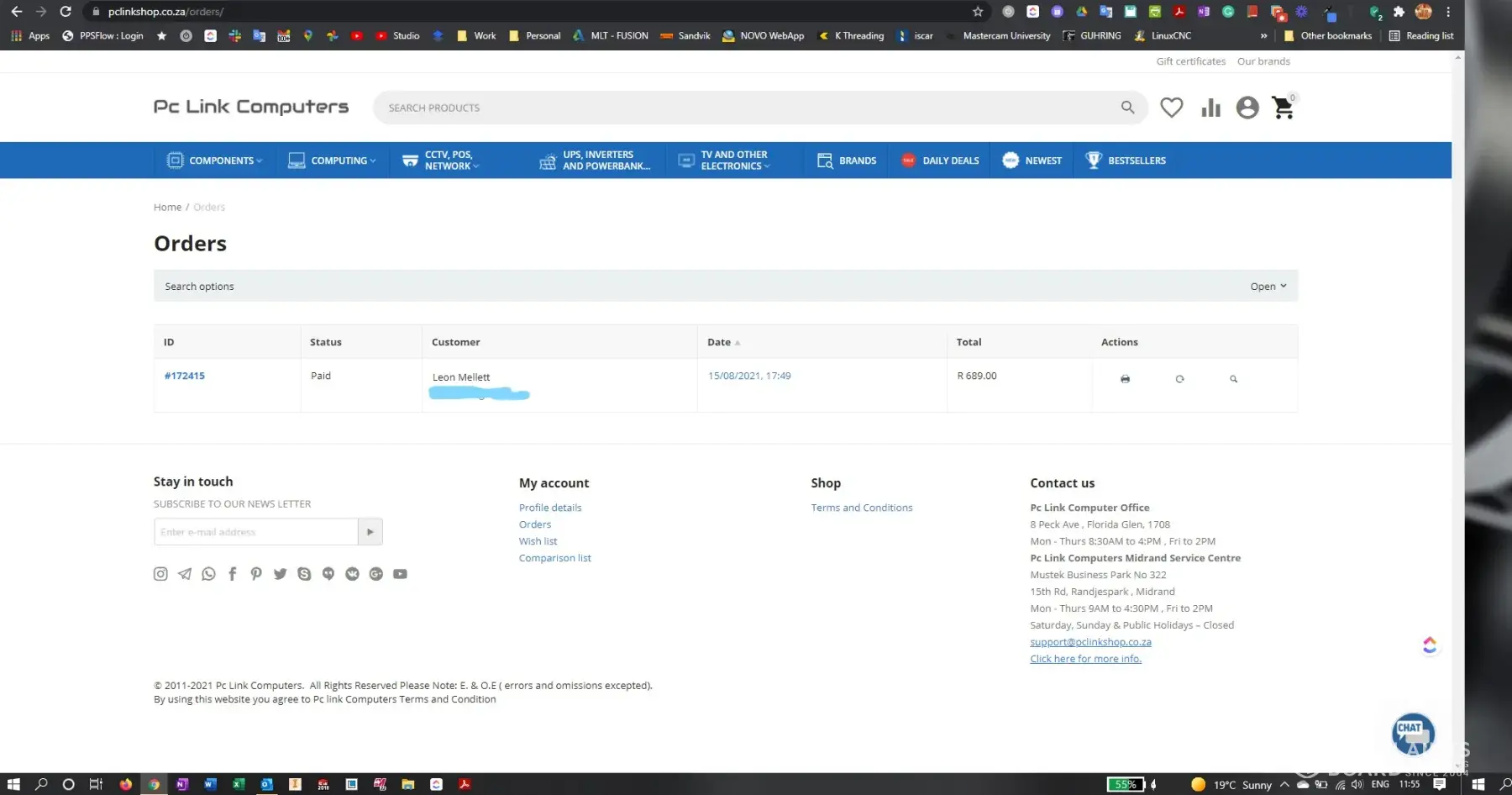Go to the Bestsellers menu item
This screenshot has width=1512, height=795.
pyautogui.click(x=1126, y=161)
